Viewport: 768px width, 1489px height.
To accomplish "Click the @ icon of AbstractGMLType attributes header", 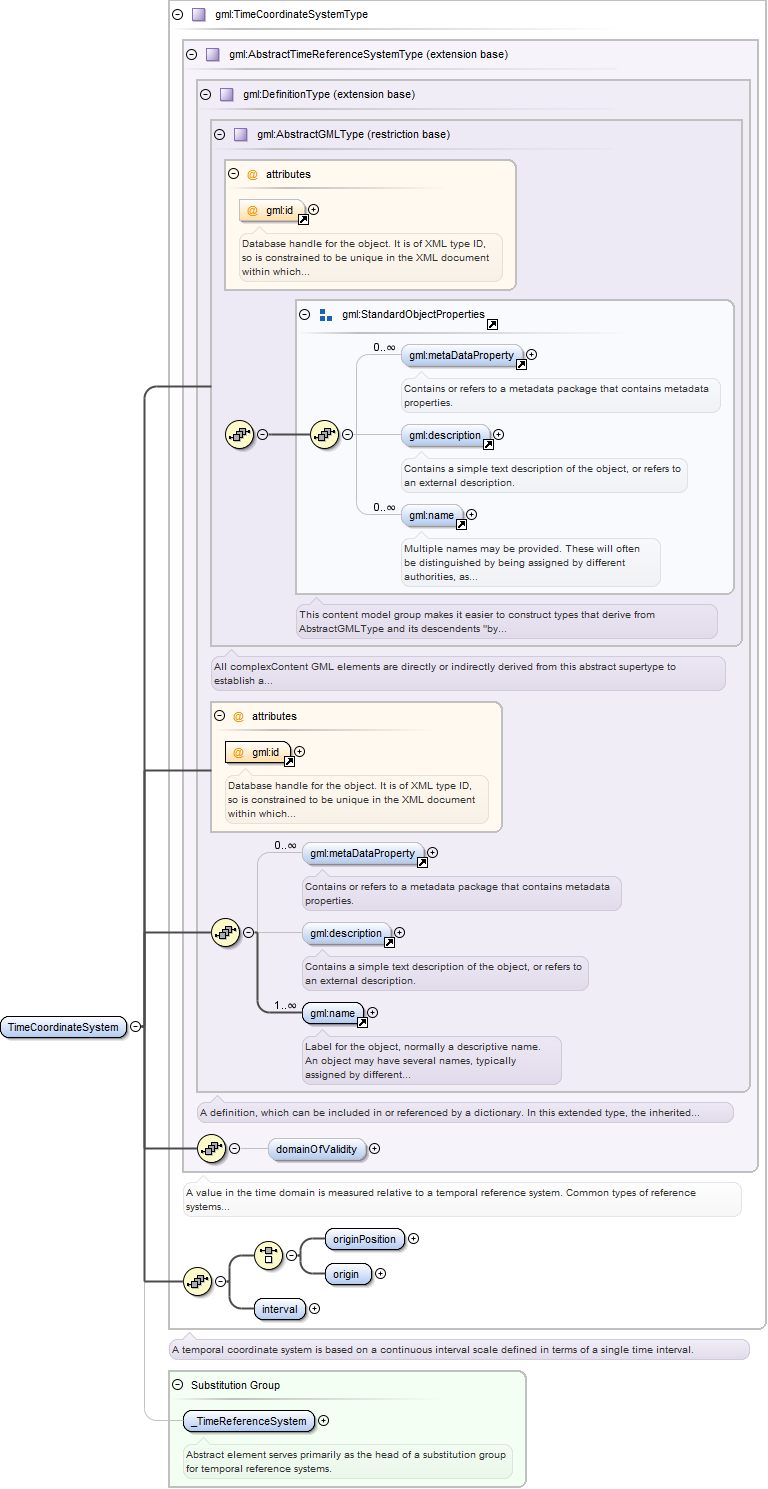I will point(252,174).
